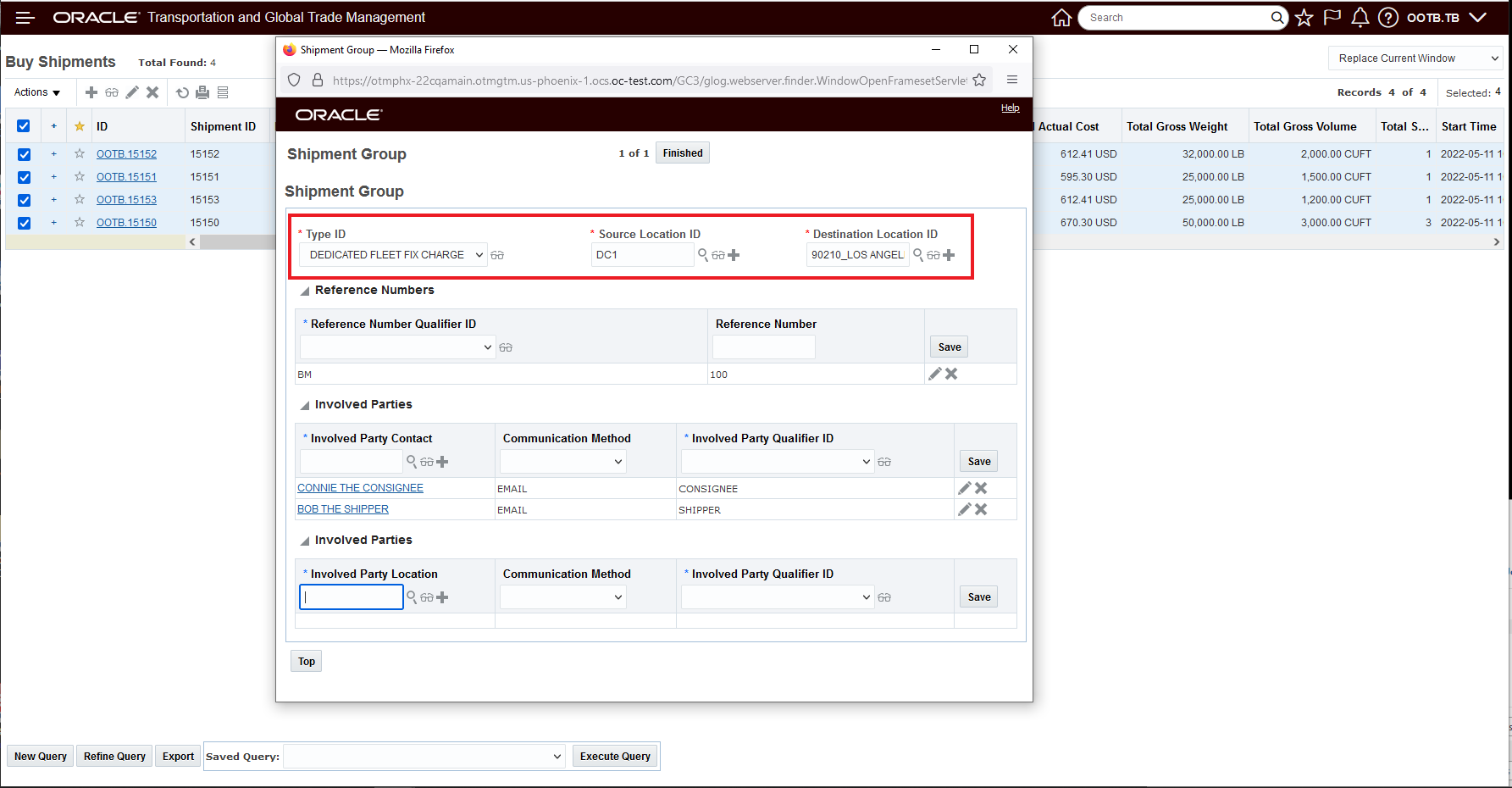Click the search magnifier in header
The image size is (1512, 788).
pyautogui.click(x=1277, y=18)
